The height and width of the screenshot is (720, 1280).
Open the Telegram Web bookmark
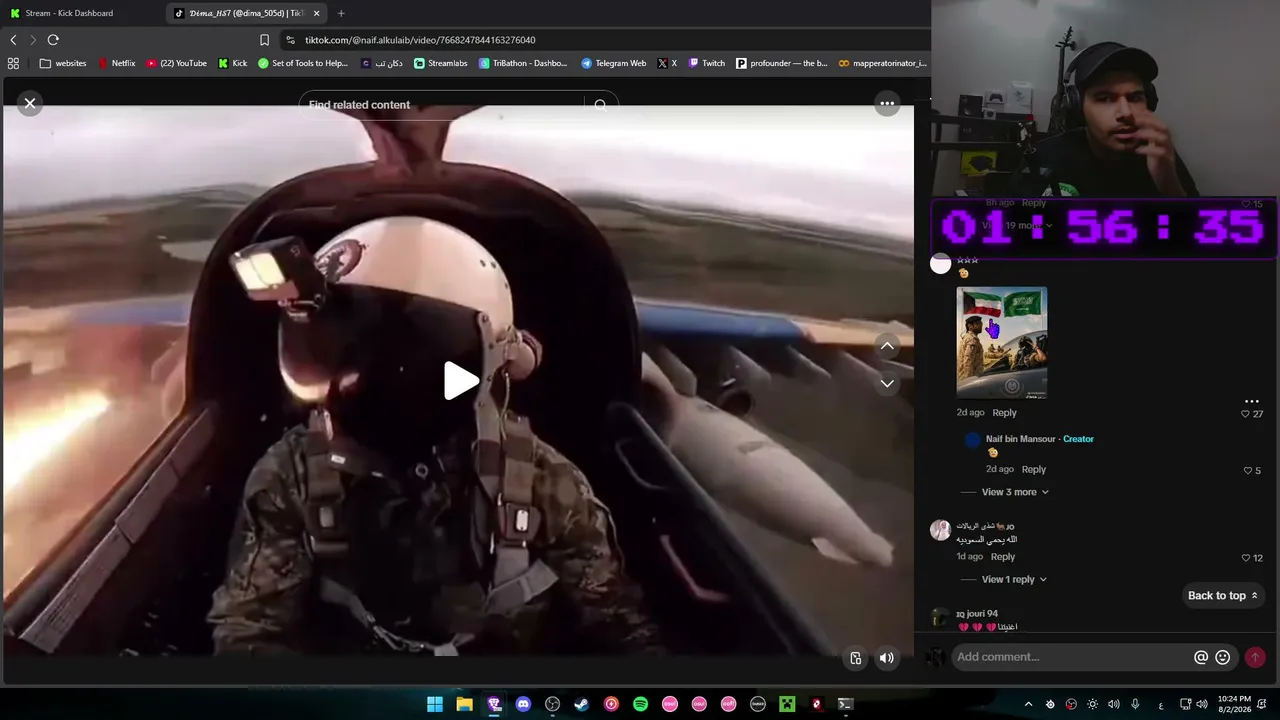click(614, 63)
